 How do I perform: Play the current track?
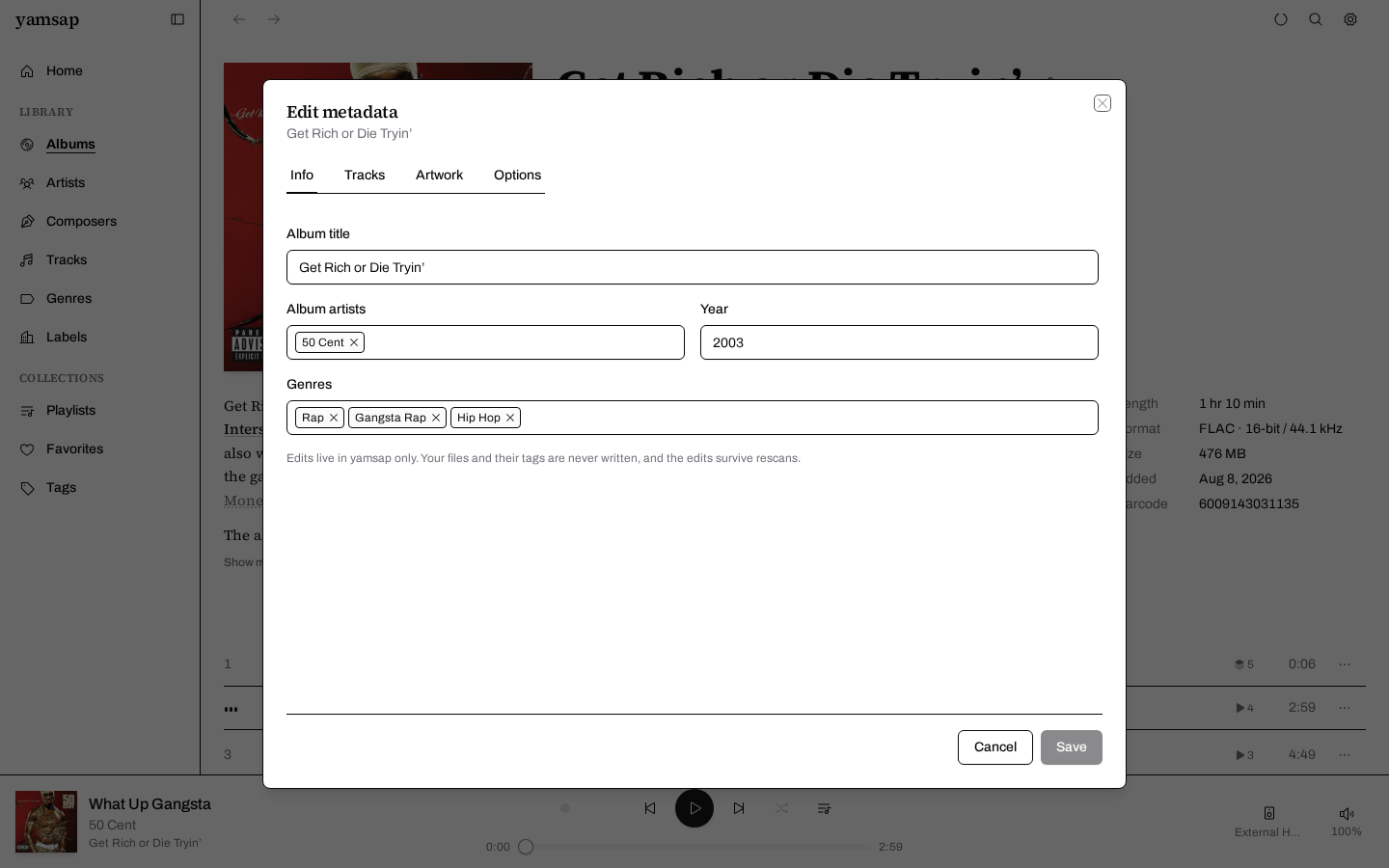pos(694,808)
